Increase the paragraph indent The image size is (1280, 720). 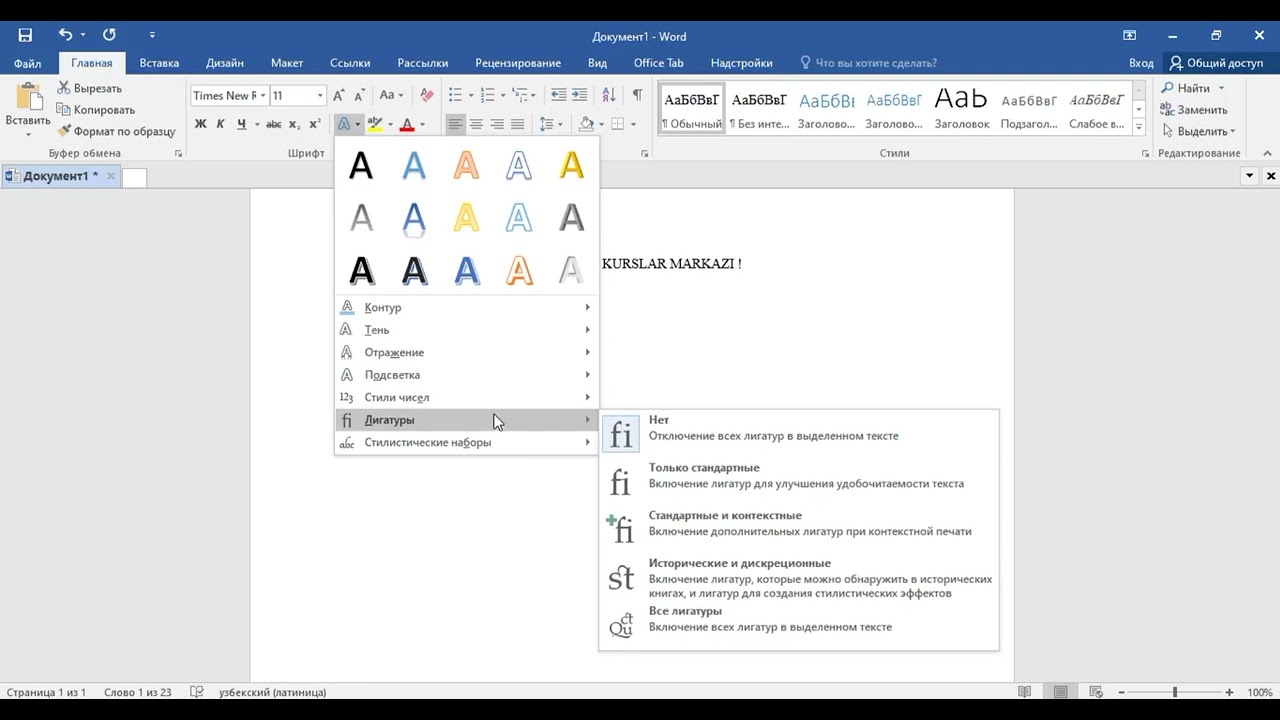581,95
